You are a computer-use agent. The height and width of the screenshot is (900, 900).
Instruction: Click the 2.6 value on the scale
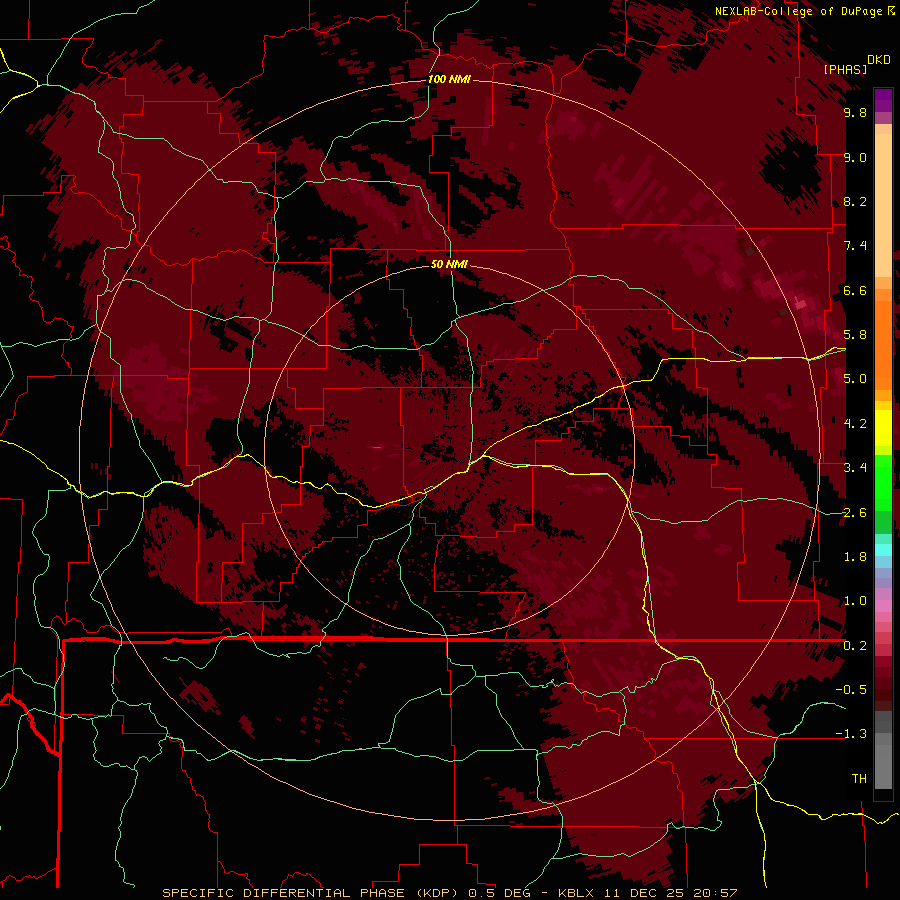pyautogui.click(x=855, y=512)
